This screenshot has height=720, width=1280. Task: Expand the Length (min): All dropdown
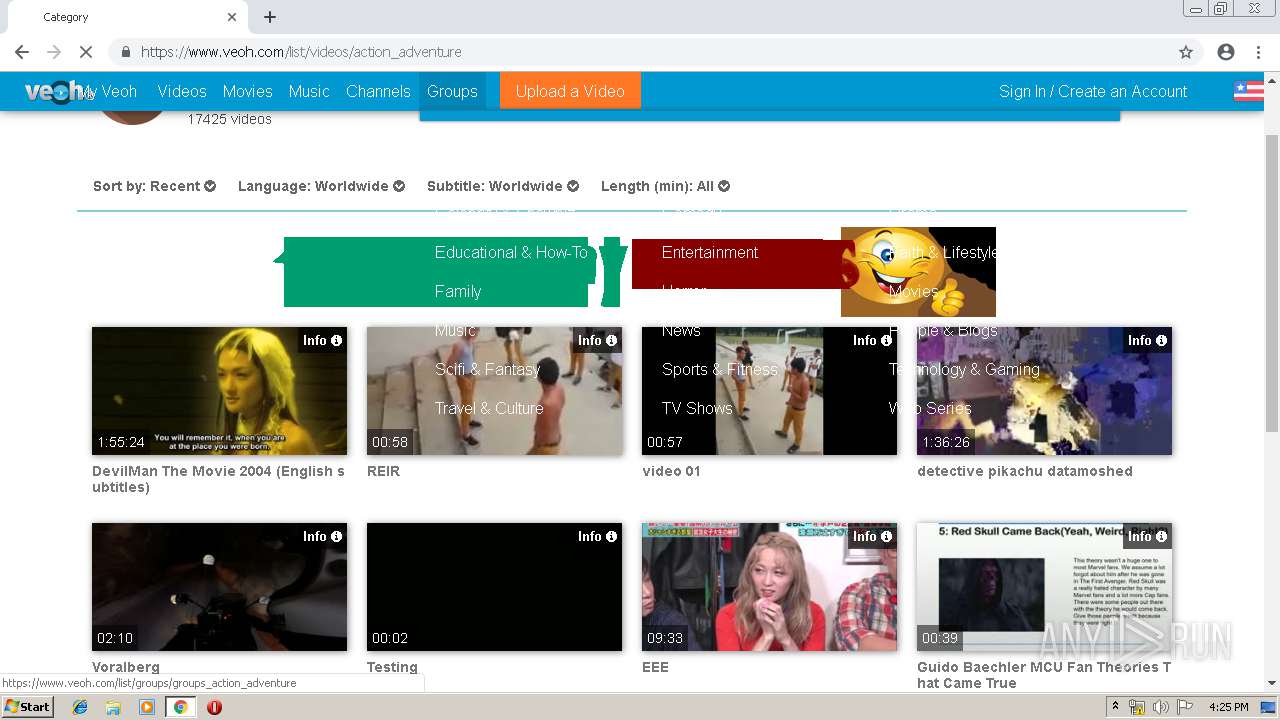tap(665, 186)
